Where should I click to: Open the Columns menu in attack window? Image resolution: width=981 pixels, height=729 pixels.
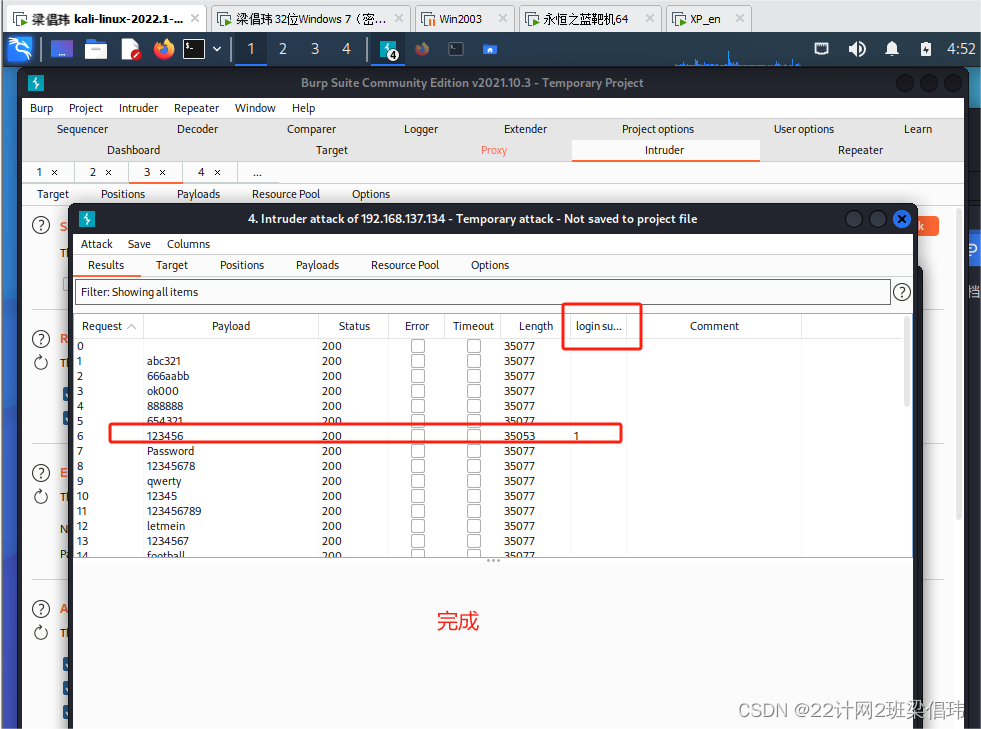click(188, 244)
